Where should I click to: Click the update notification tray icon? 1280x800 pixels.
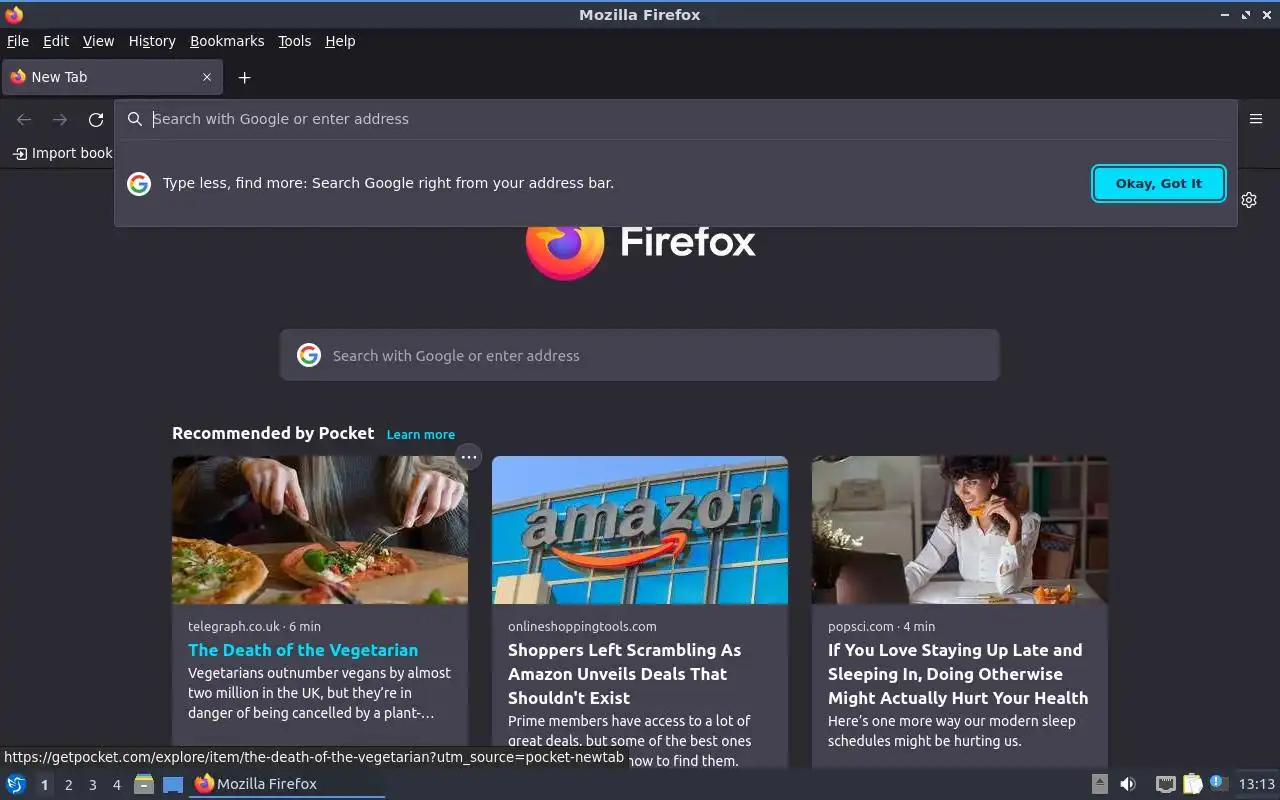1218,783
